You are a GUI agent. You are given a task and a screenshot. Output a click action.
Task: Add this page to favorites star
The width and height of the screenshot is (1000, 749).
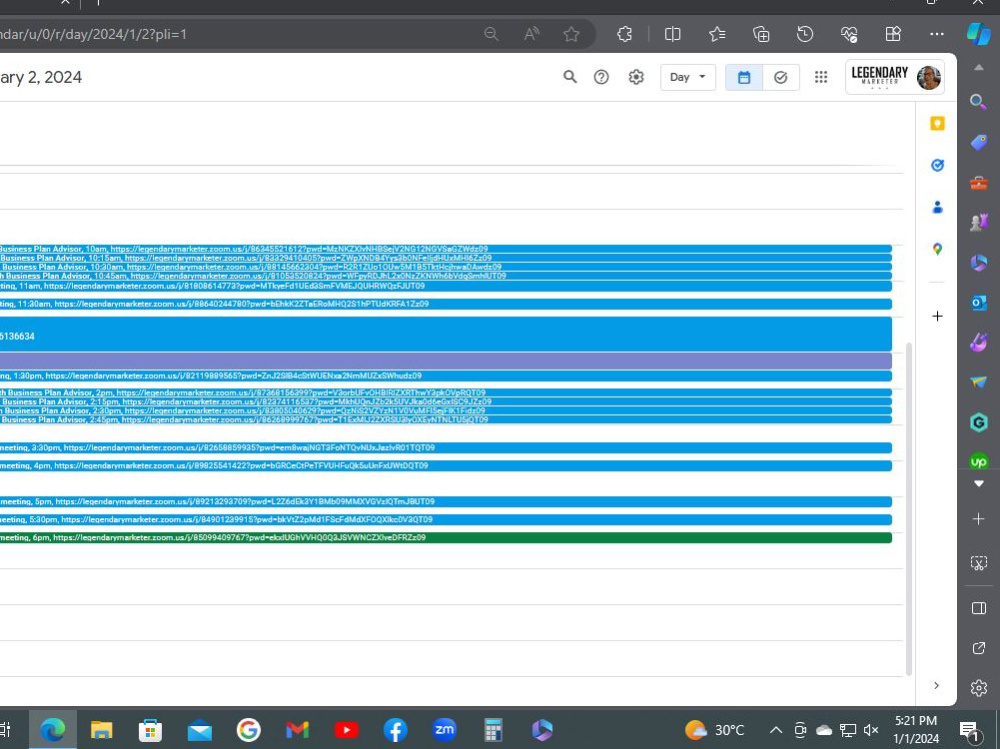tap(571, 34)
